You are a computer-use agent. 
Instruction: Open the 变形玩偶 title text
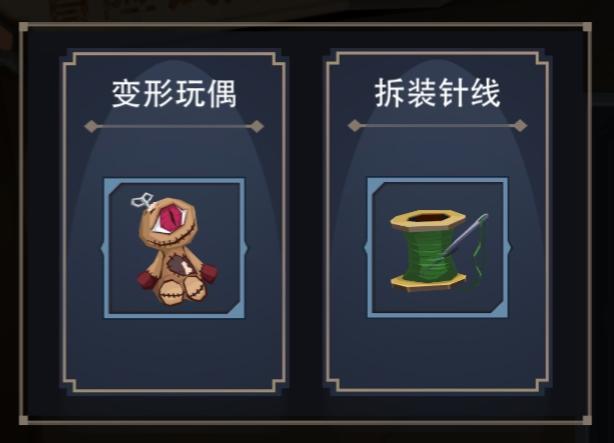coord(174,94)
